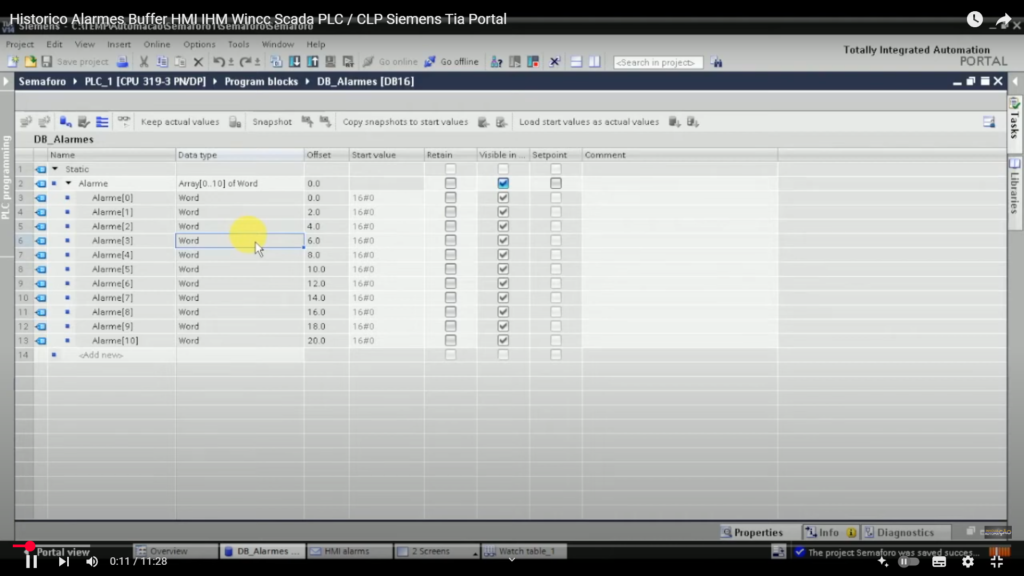
Task: Click the New project icon in the toolbar
Action: [12, 62]
